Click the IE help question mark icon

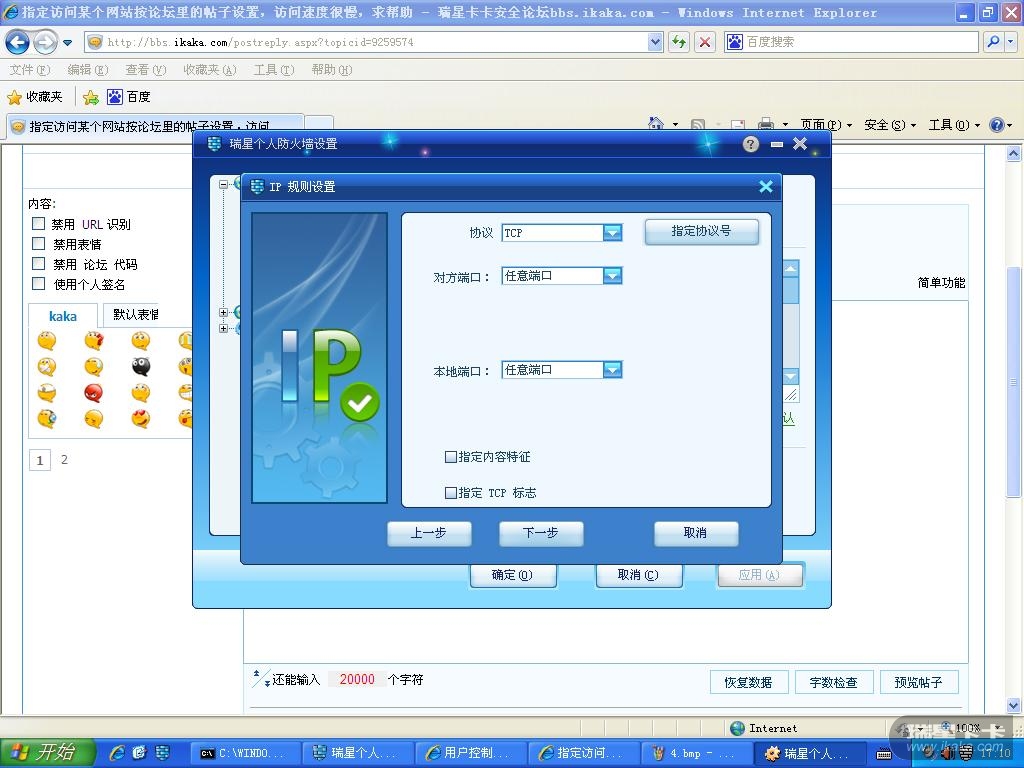(997, 125)
